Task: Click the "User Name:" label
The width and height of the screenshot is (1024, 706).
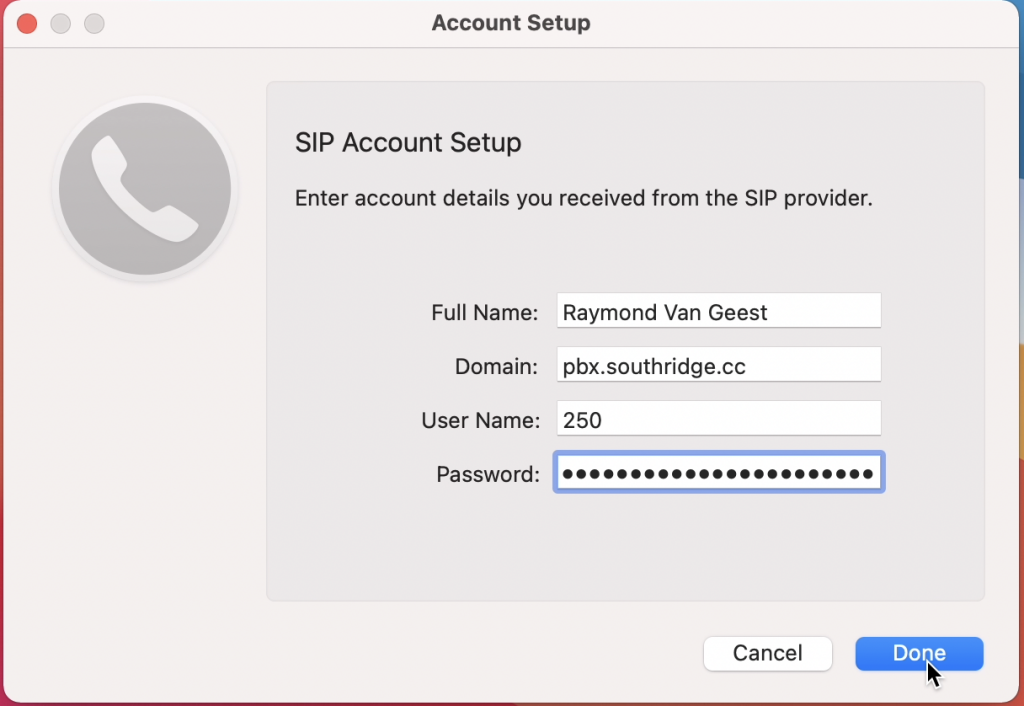Action: click(x=480, y=421)
